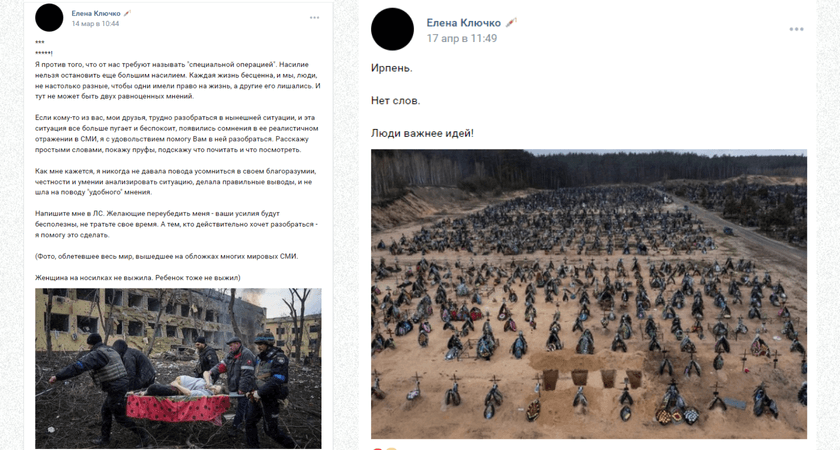This screenshot has height=450, width=840.
Task: Click the 'Напишите мне в ЛС' paragraph
Action: [177, 224]
